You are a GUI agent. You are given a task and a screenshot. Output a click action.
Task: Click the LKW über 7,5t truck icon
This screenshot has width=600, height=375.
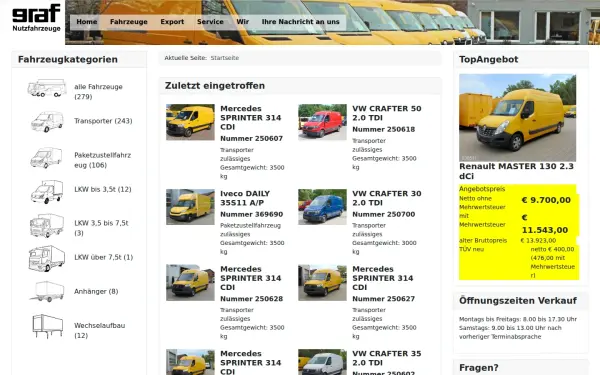(x=47, y=259)
